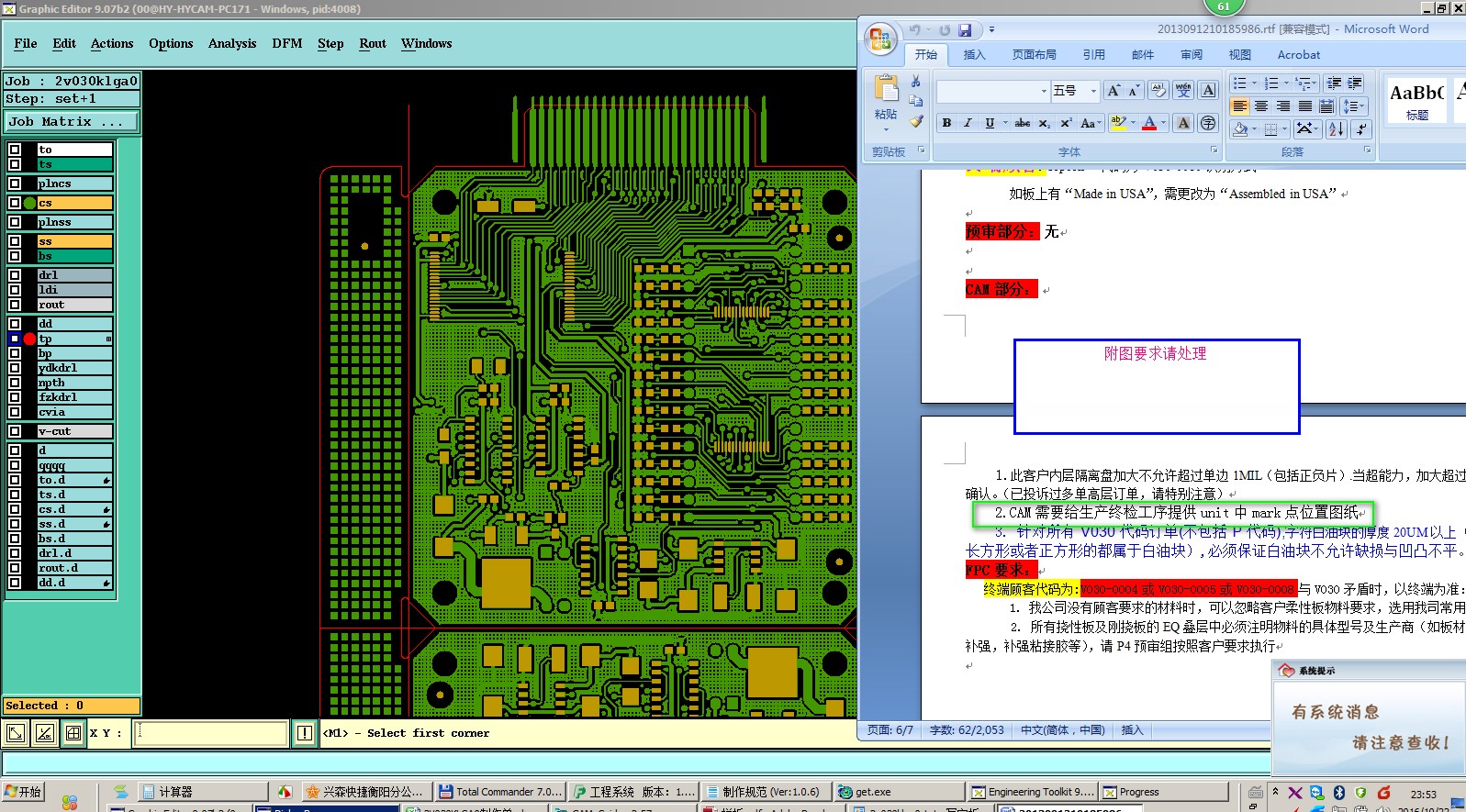Toggle the checkbox for layer drl
1466x812 pixels.
click(15, 275)
